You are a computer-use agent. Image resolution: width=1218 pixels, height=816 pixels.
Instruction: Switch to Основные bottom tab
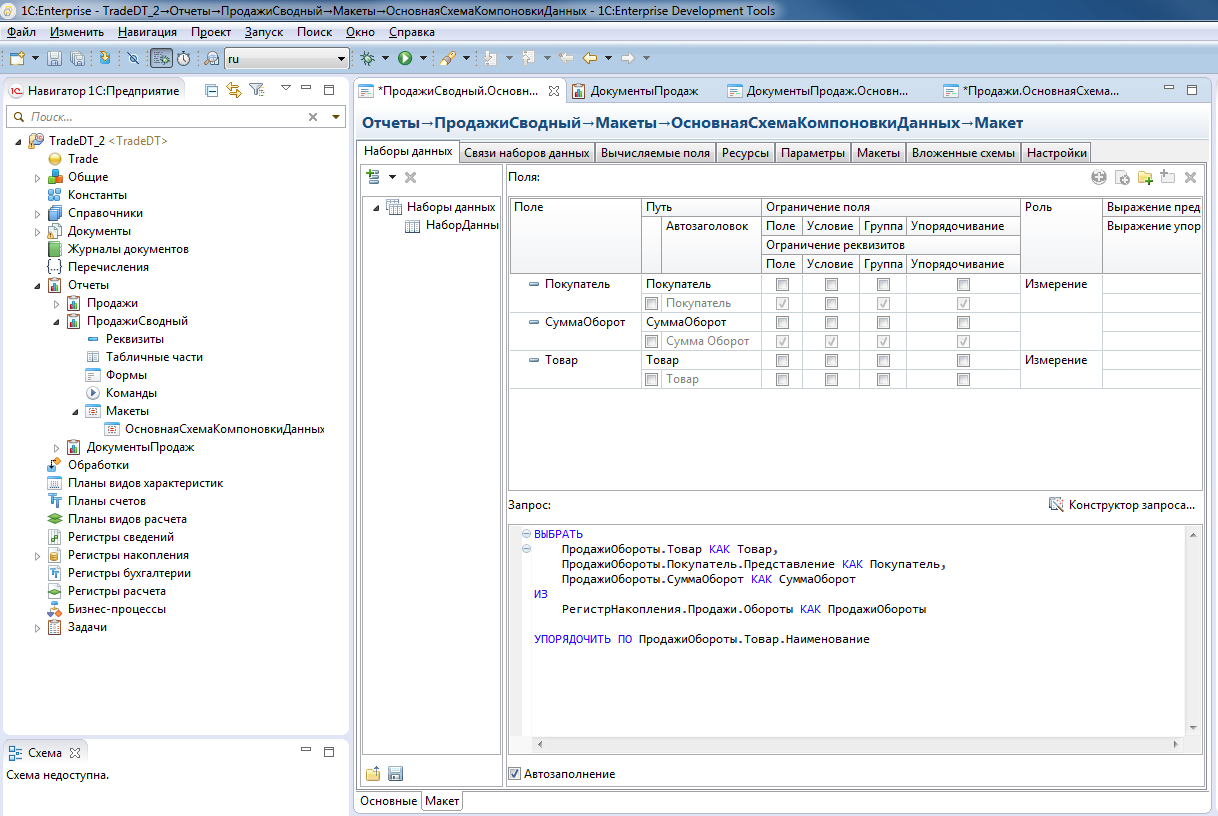tap(389, 801)
